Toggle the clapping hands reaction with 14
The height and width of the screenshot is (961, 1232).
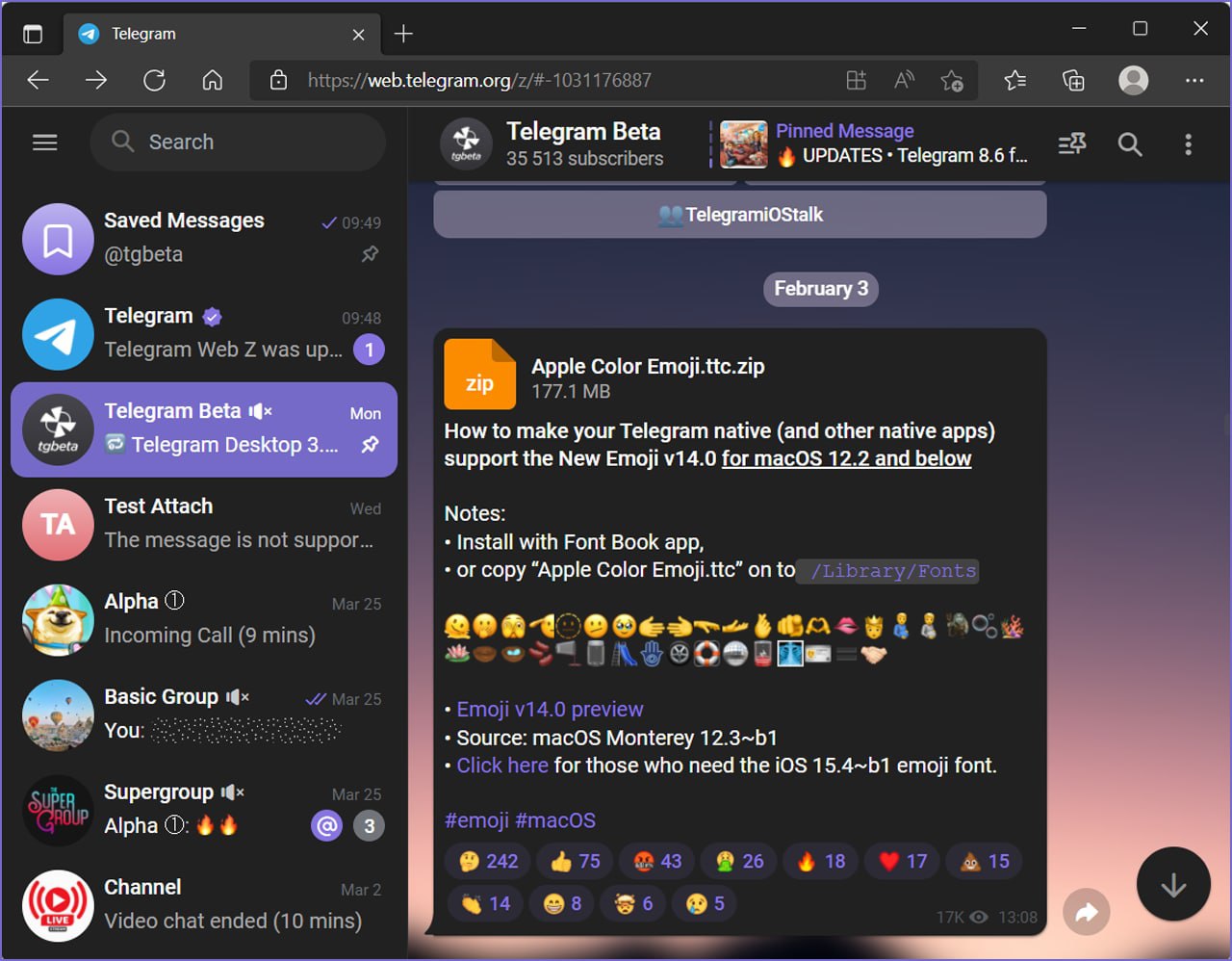tap(485, 903)
